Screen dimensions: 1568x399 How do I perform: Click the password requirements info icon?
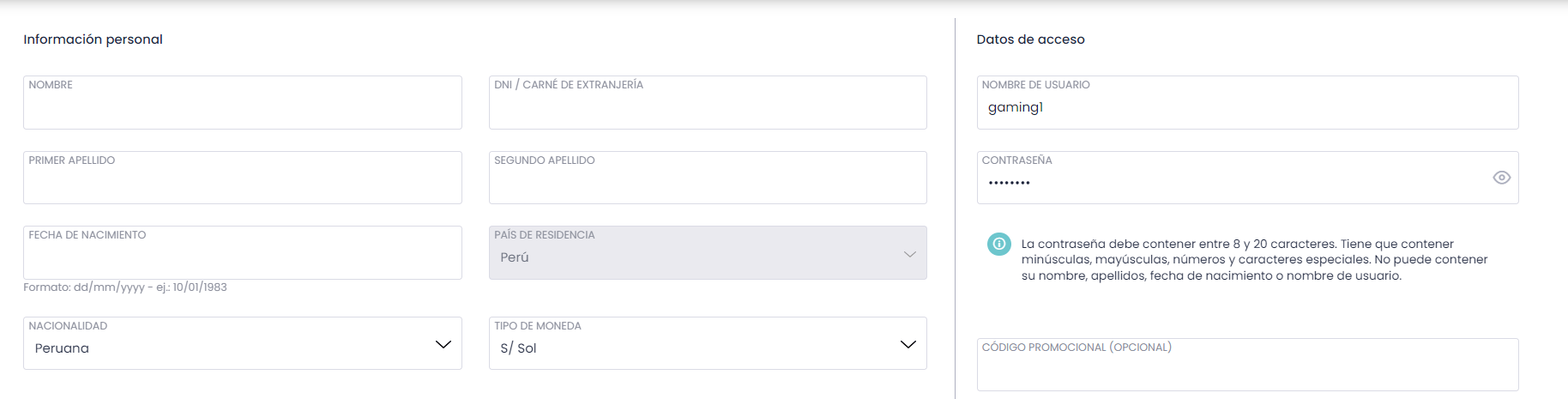[998, 244]
